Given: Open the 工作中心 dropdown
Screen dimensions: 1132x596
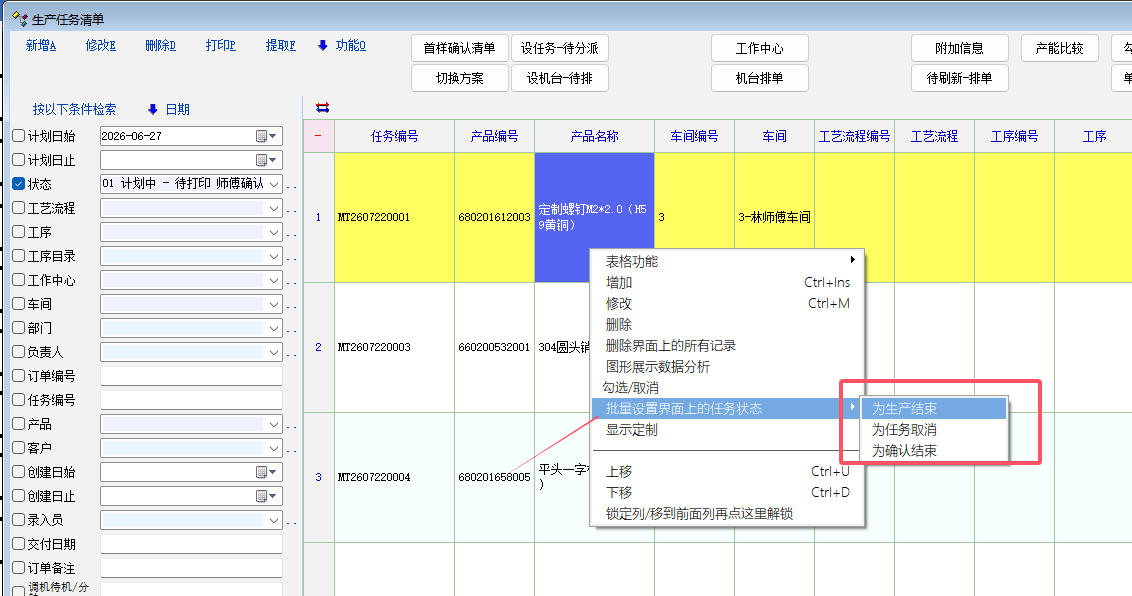Looking at the screenshot, I should (274, 280).
